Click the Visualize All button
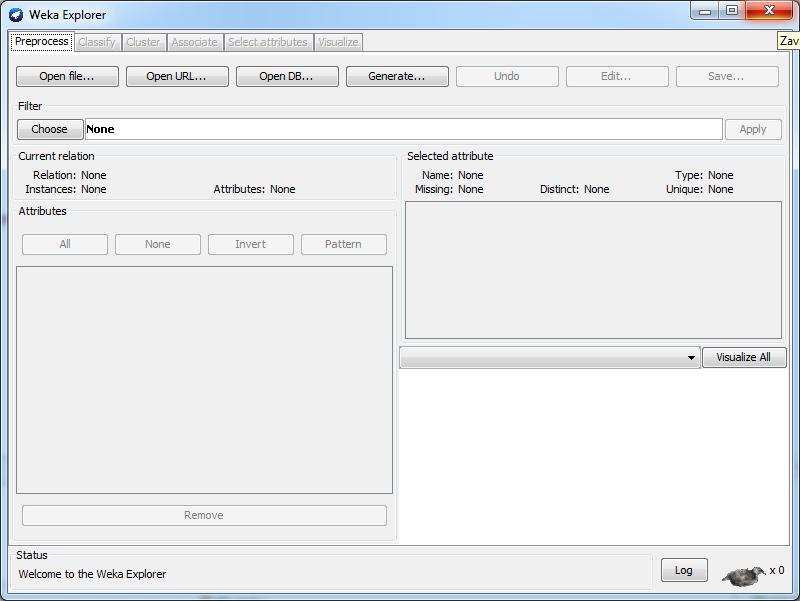800x601 pixels. tap(744, 358)
